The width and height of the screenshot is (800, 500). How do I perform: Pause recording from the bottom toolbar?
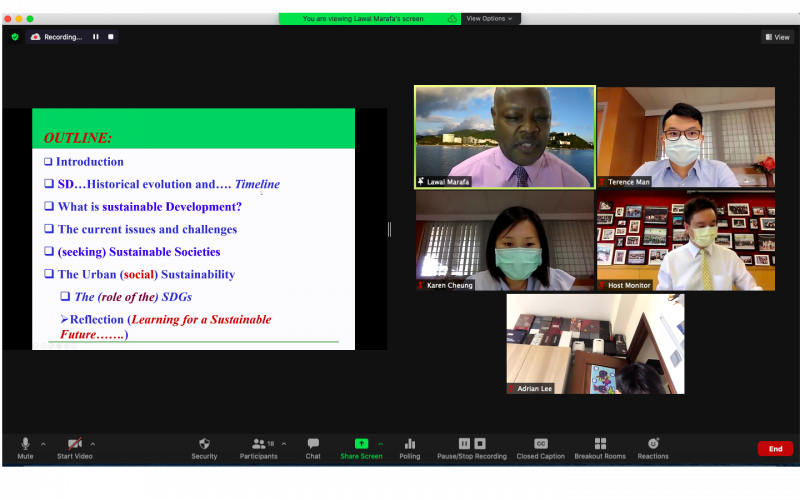tap(464, 443)
